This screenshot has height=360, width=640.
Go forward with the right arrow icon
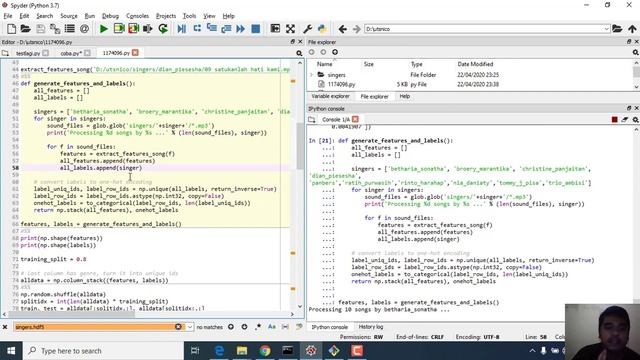pyautogui.click(x=356, y=29)
